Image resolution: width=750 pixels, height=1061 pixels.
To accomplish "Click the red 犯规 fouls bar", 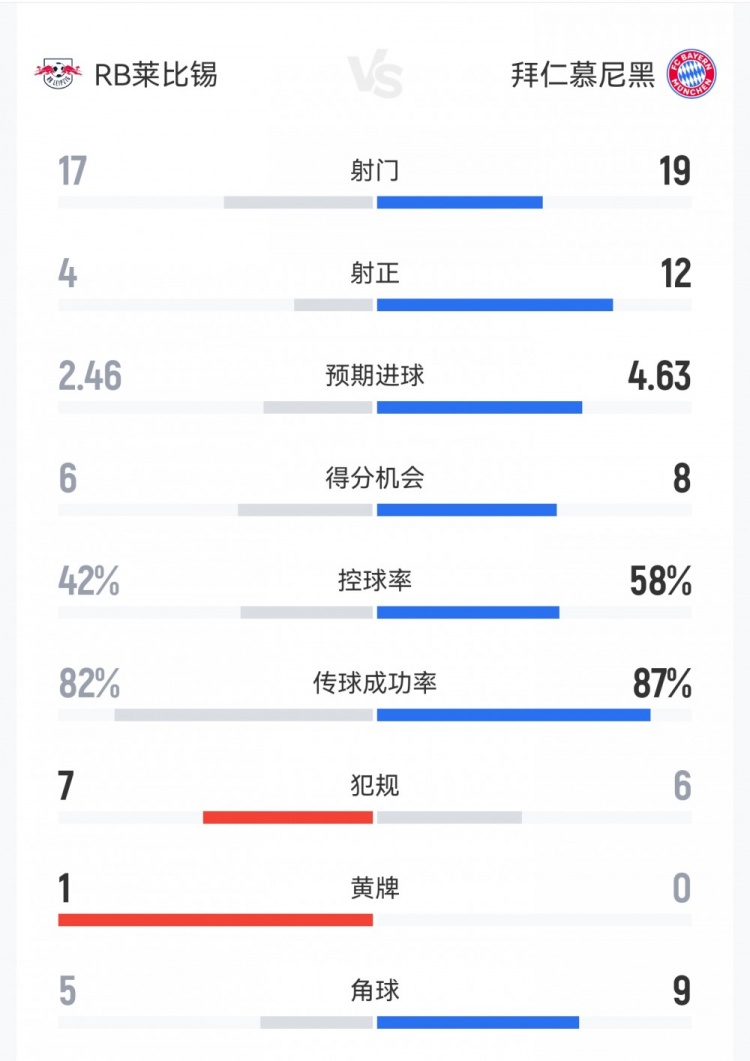I will pos(288,816).
